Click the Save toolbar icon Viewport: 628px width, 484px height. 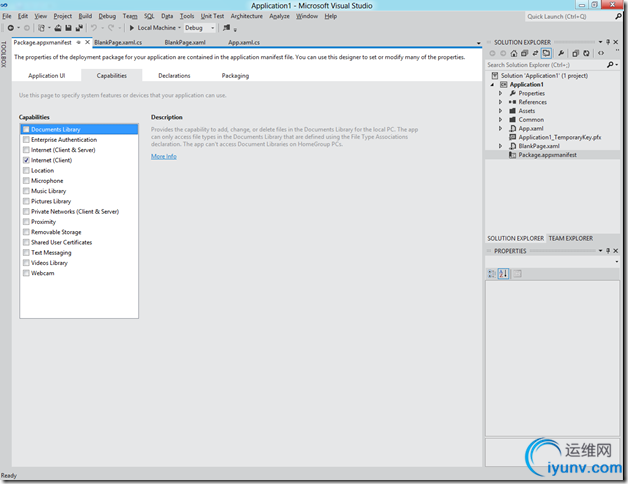(x=68, y=28)
